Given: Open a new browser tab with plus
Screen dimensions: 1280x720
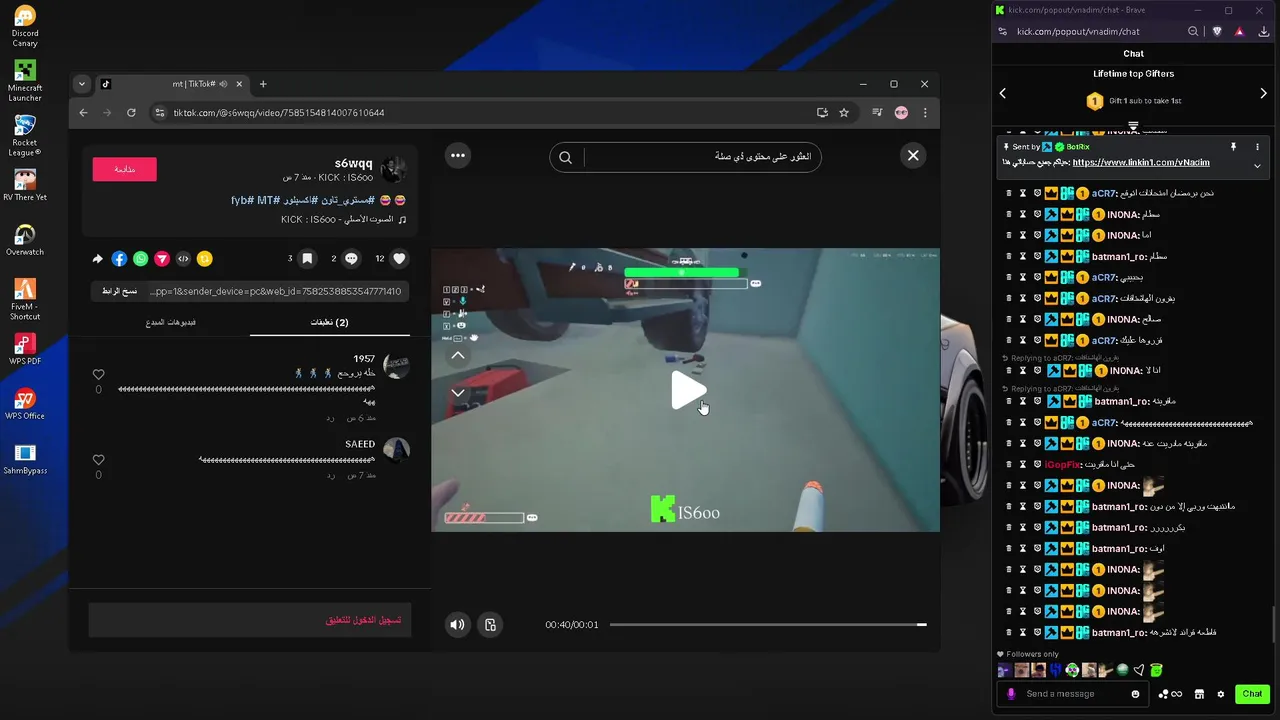Looking at the screenshot, I should (x=263, y=84).
